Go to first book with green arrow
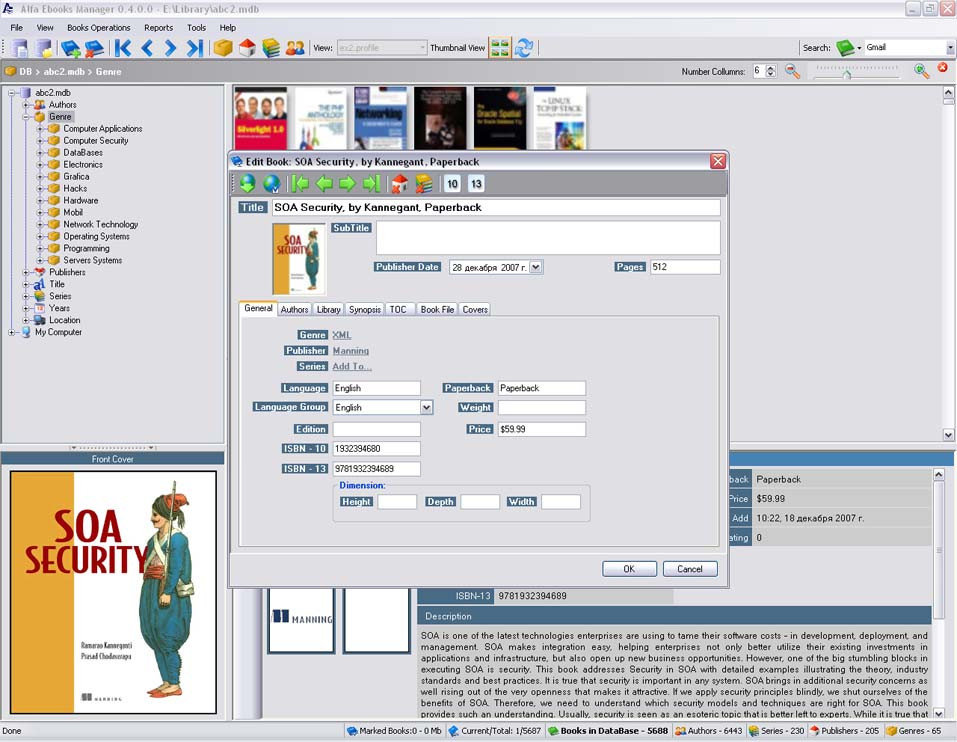 click(x=300, y=183)
